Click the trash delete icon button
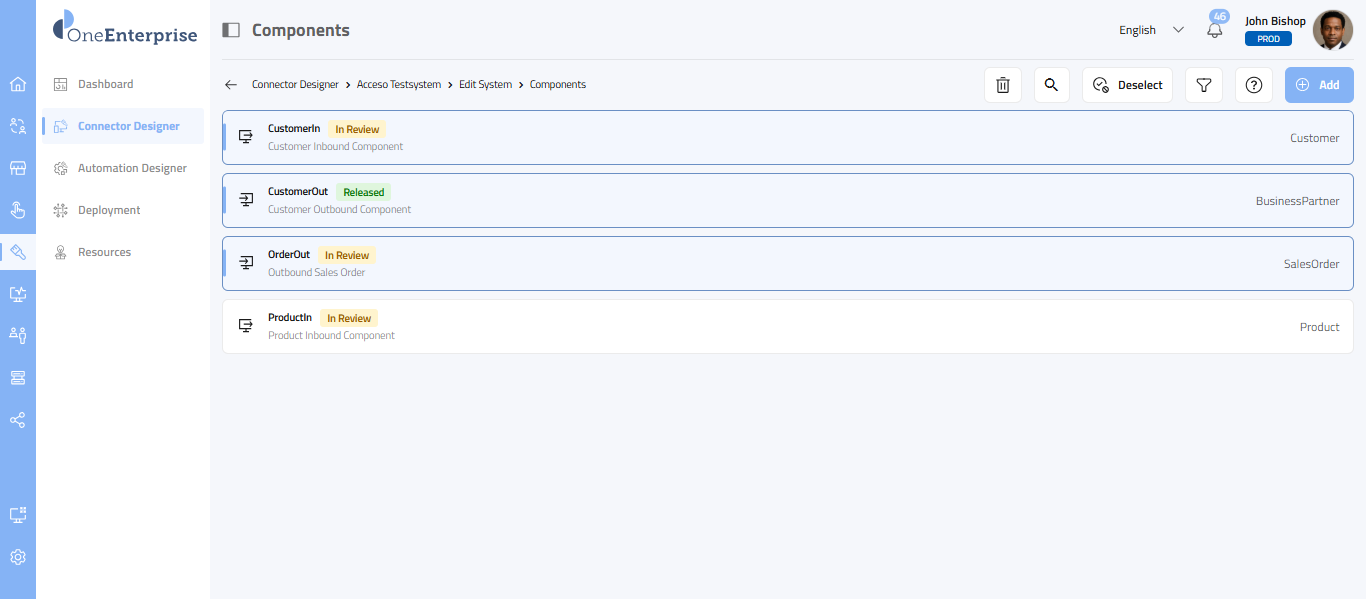The height and width of the screenshot is (599, 1366). (x=1003, y=85)
